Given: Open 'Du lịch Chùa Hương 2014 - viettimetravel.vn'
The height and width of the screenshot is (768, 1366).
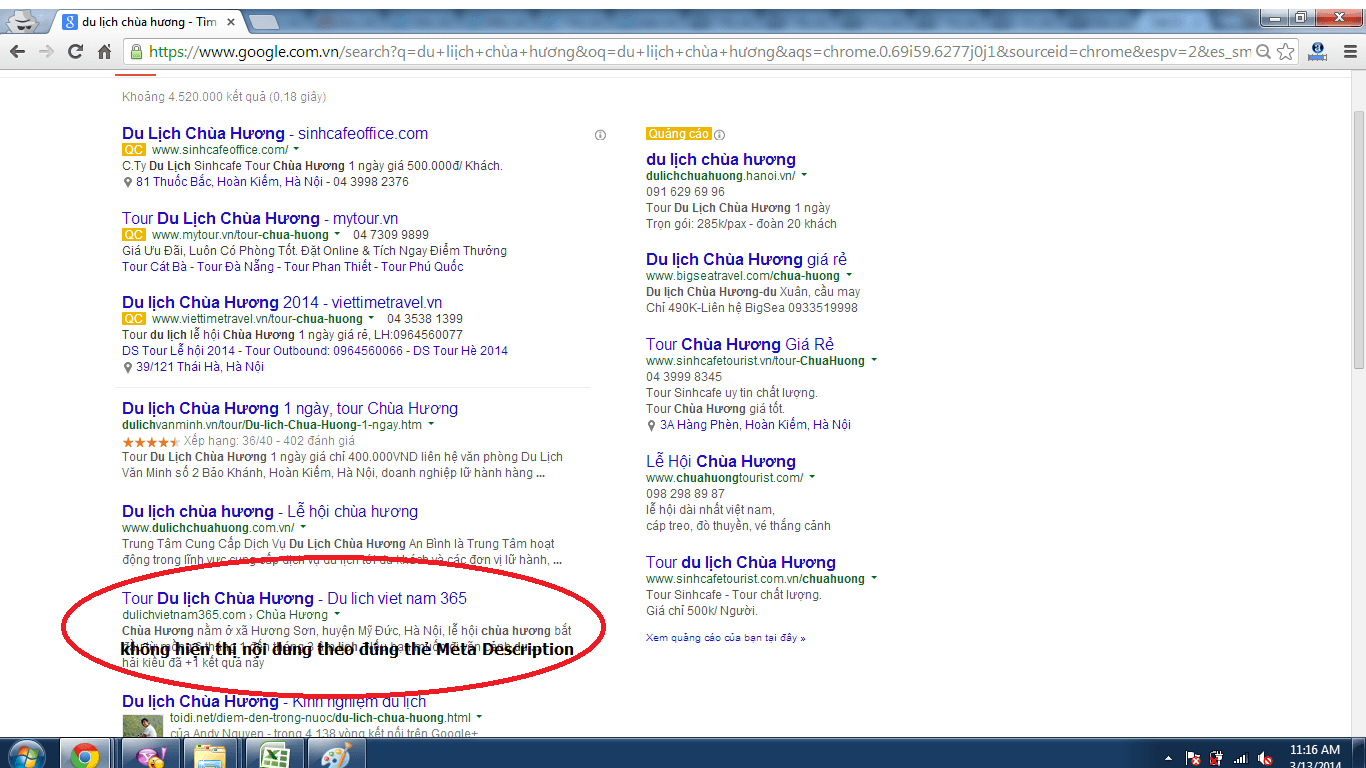Looking at the screenshot, I should [282, 302].
